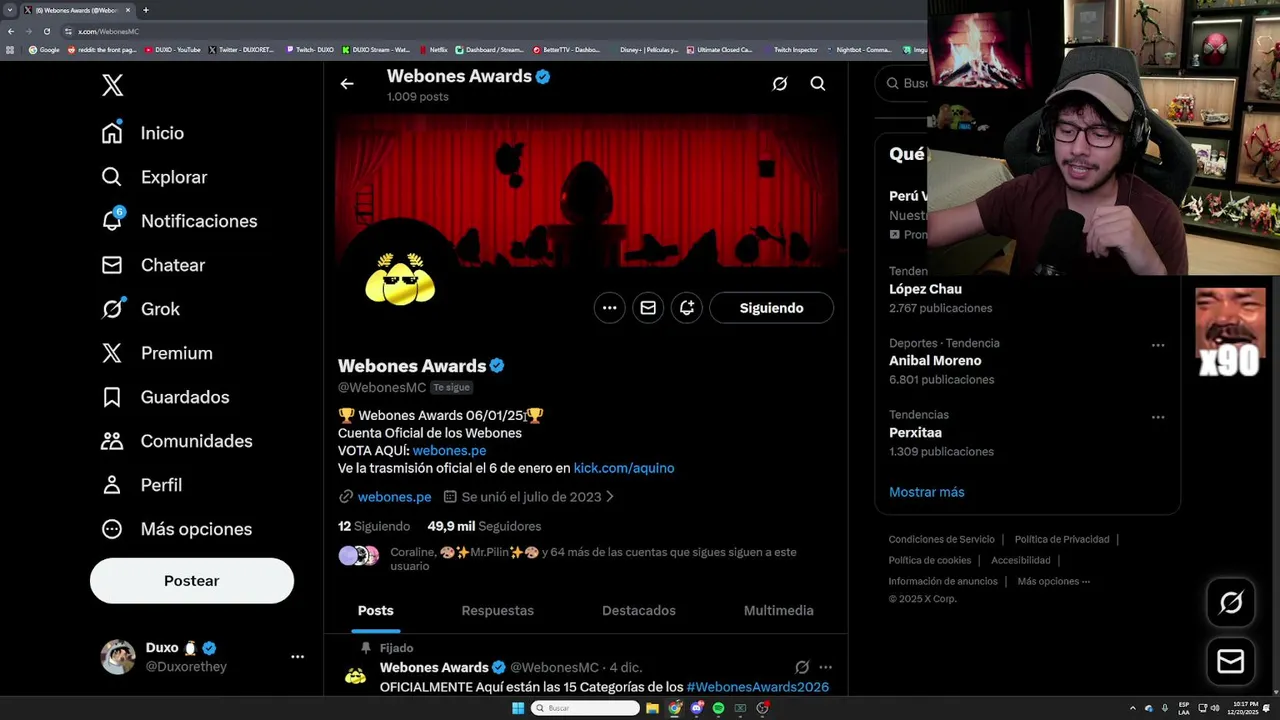The image size is (1280, 720).
Task: Open Condiciones de Servicio footer link
Action: (x=942, y=540)
